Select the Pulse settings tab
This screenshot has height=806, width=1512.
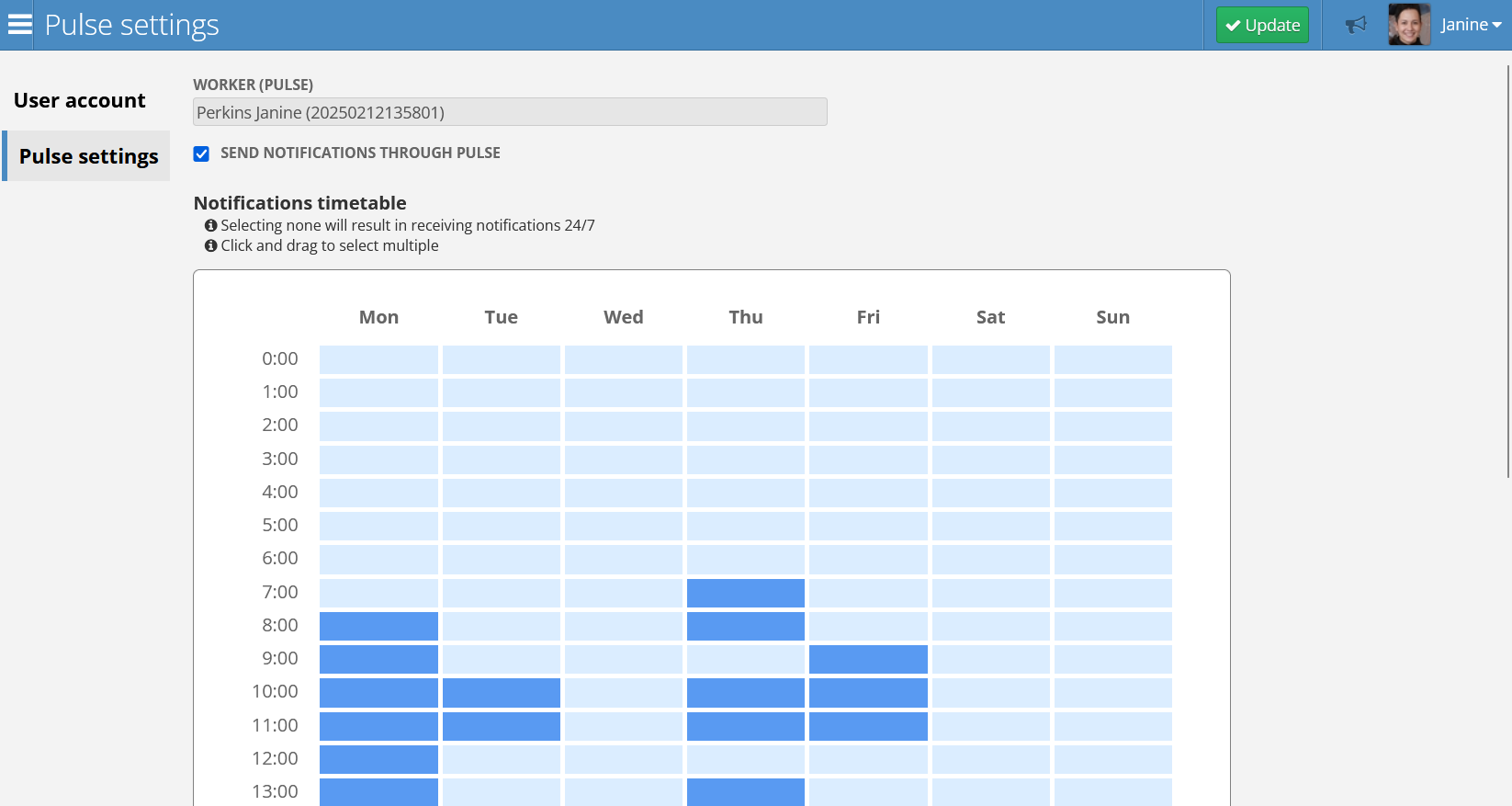86,156
